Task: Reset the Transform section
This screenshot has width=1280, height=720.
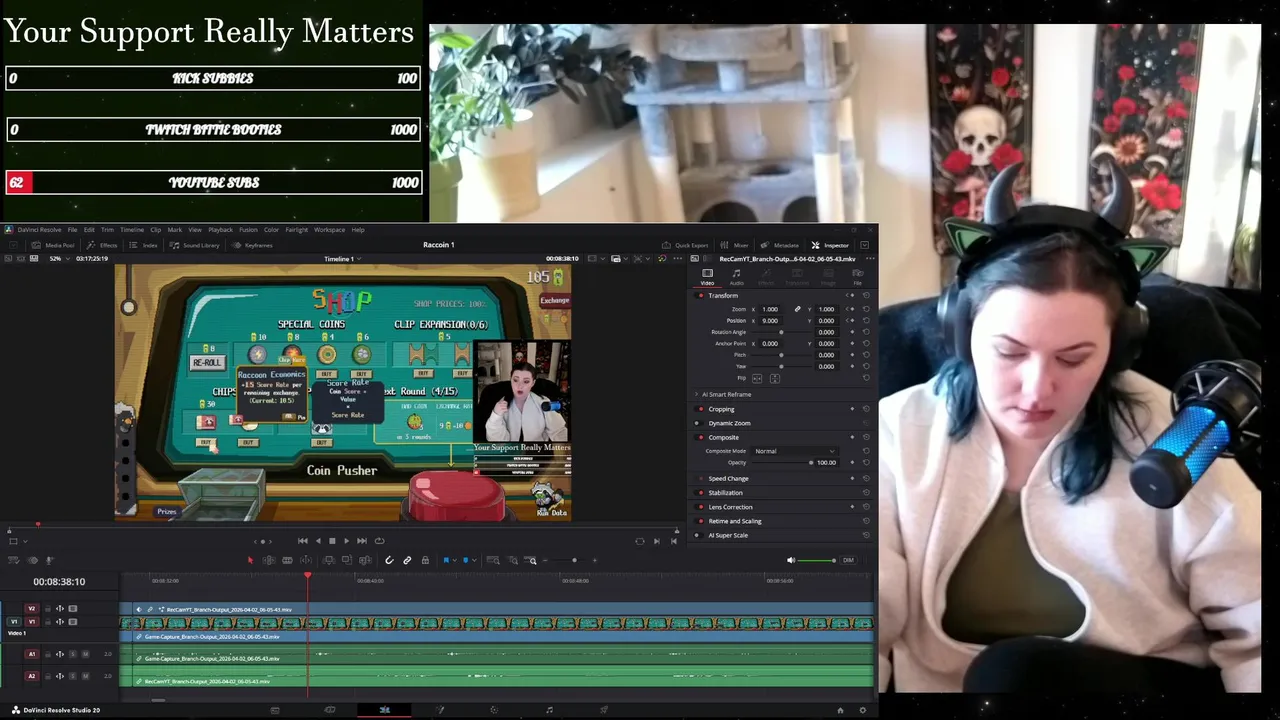Action: click(866, 296)
